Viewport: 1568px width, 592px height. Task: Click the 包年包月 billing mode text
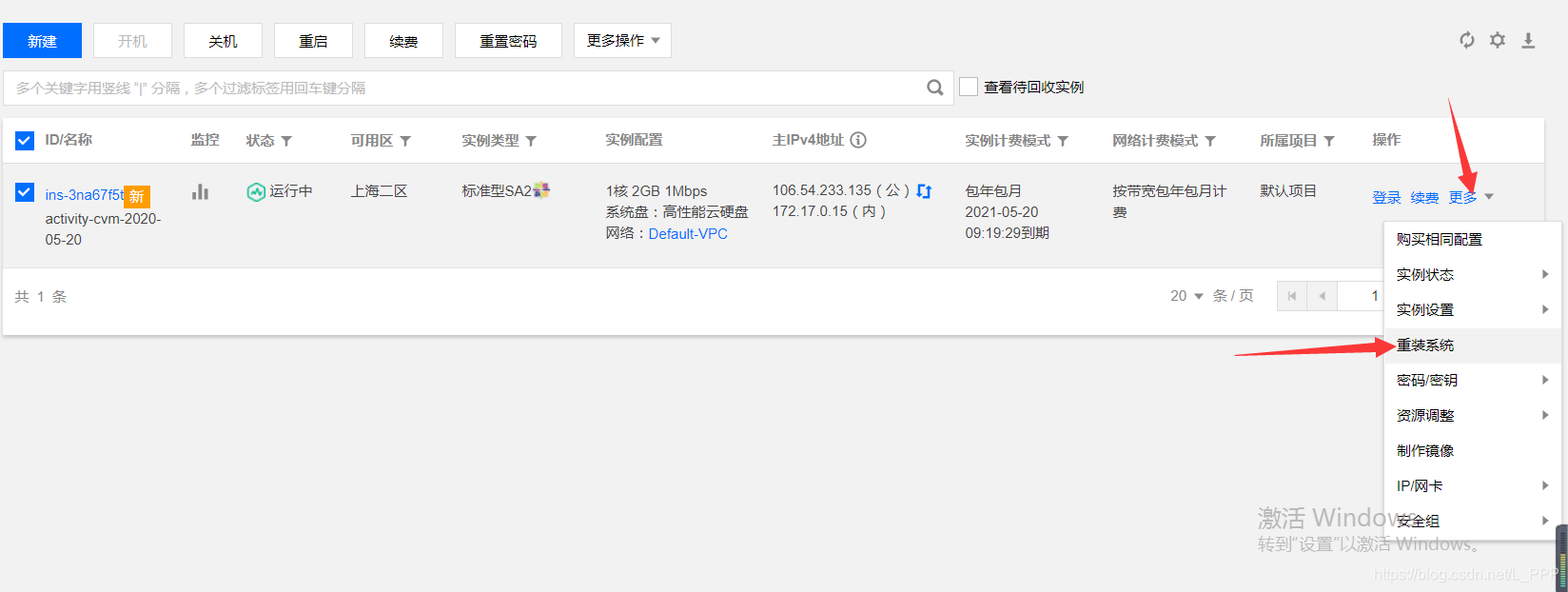[993, 191]
